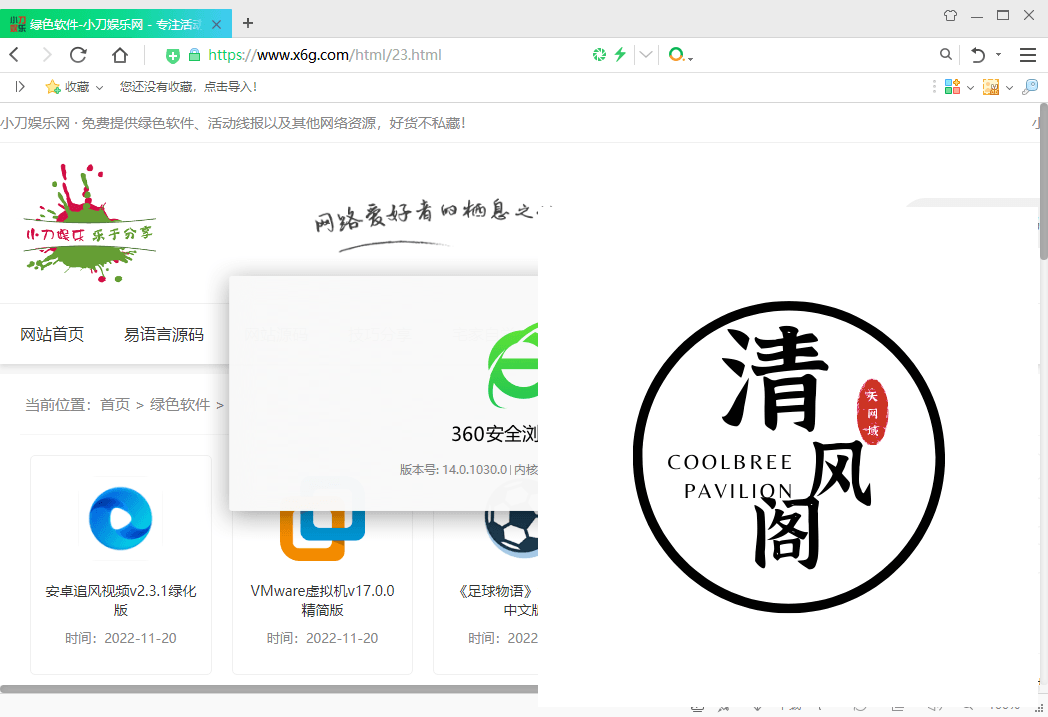Click the undo closed-tab arrow
Viewport: 1048px width, 717px height.
978,55
